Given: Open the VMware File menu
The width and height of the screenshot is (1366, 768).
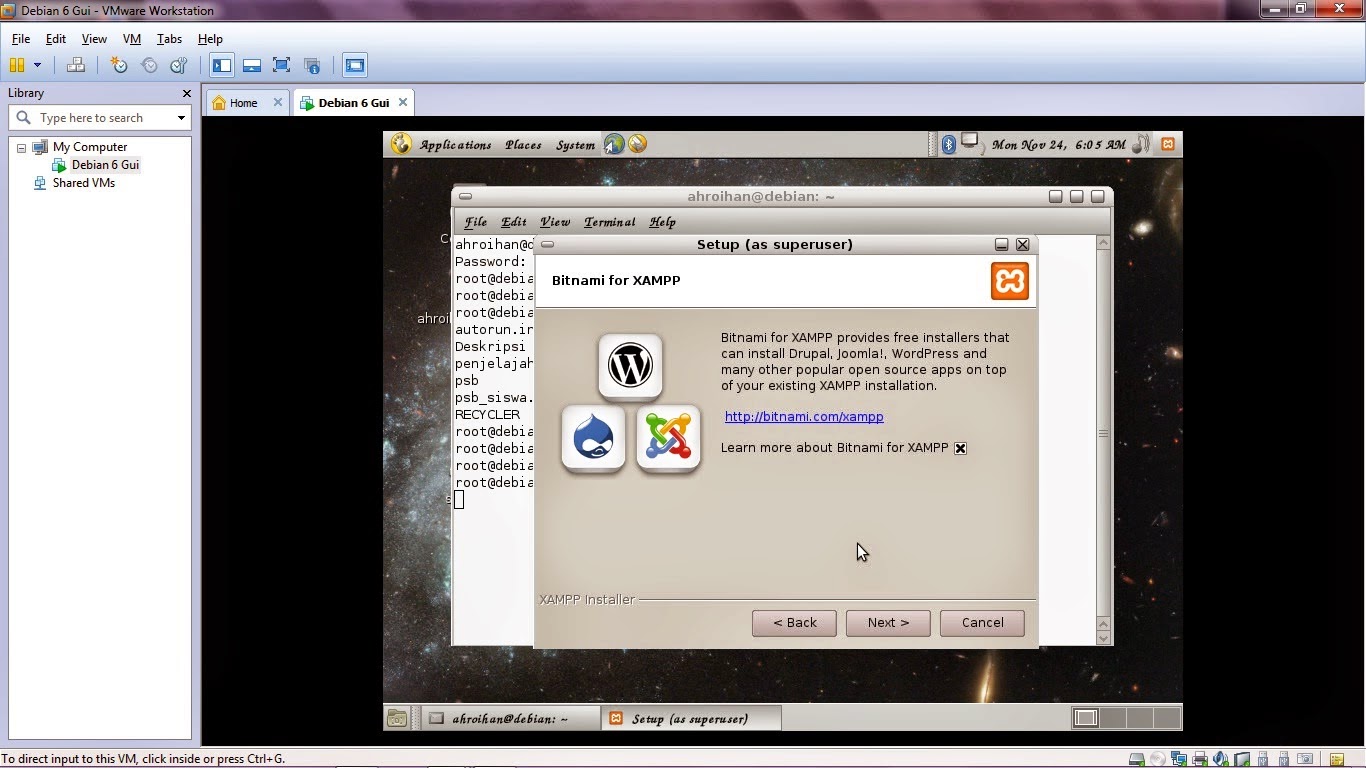Looking at the screenshot, I should 21,39.
